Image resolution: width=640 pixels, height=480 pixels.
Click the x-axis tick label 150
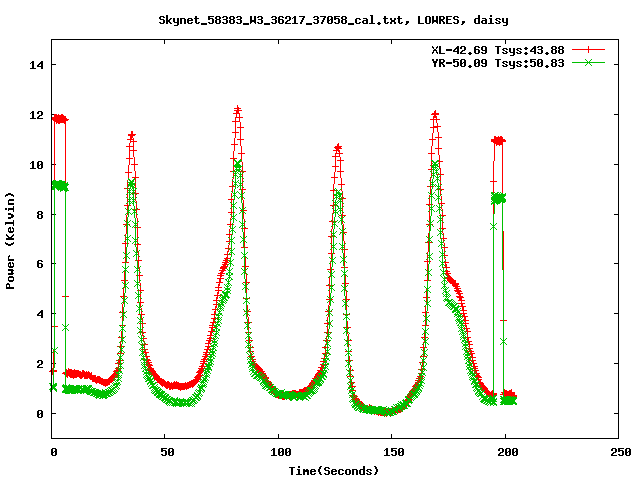[394, 452]
